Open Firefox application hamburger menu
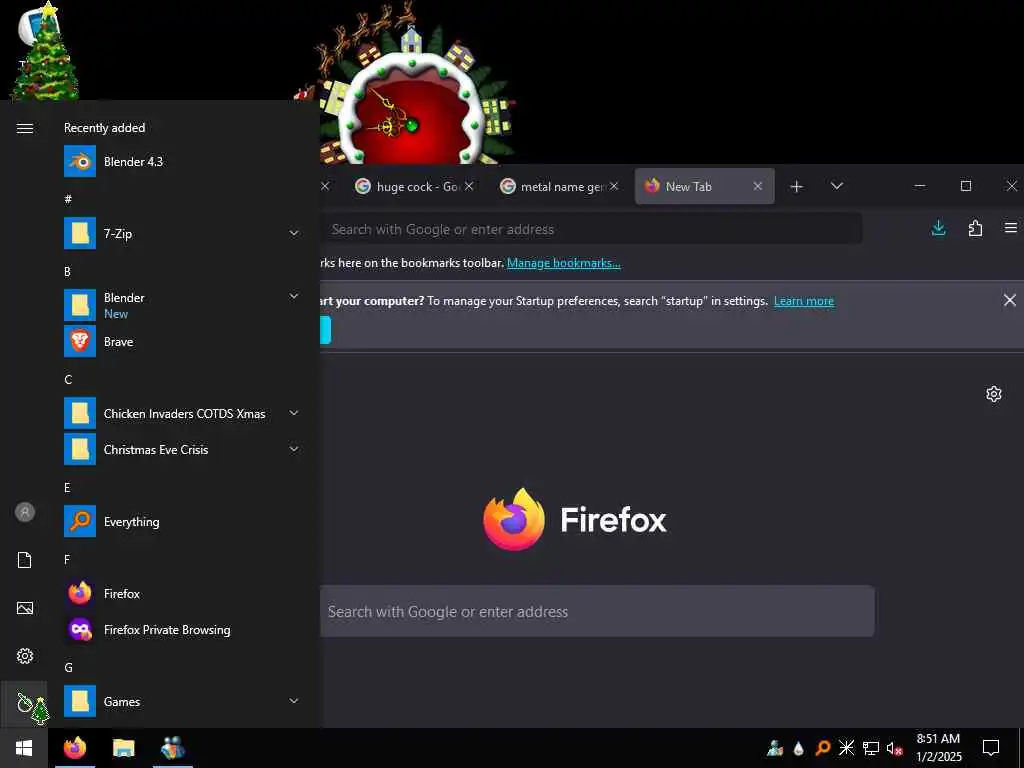Screen dimensions: 1024x768 coord(1010,228)
